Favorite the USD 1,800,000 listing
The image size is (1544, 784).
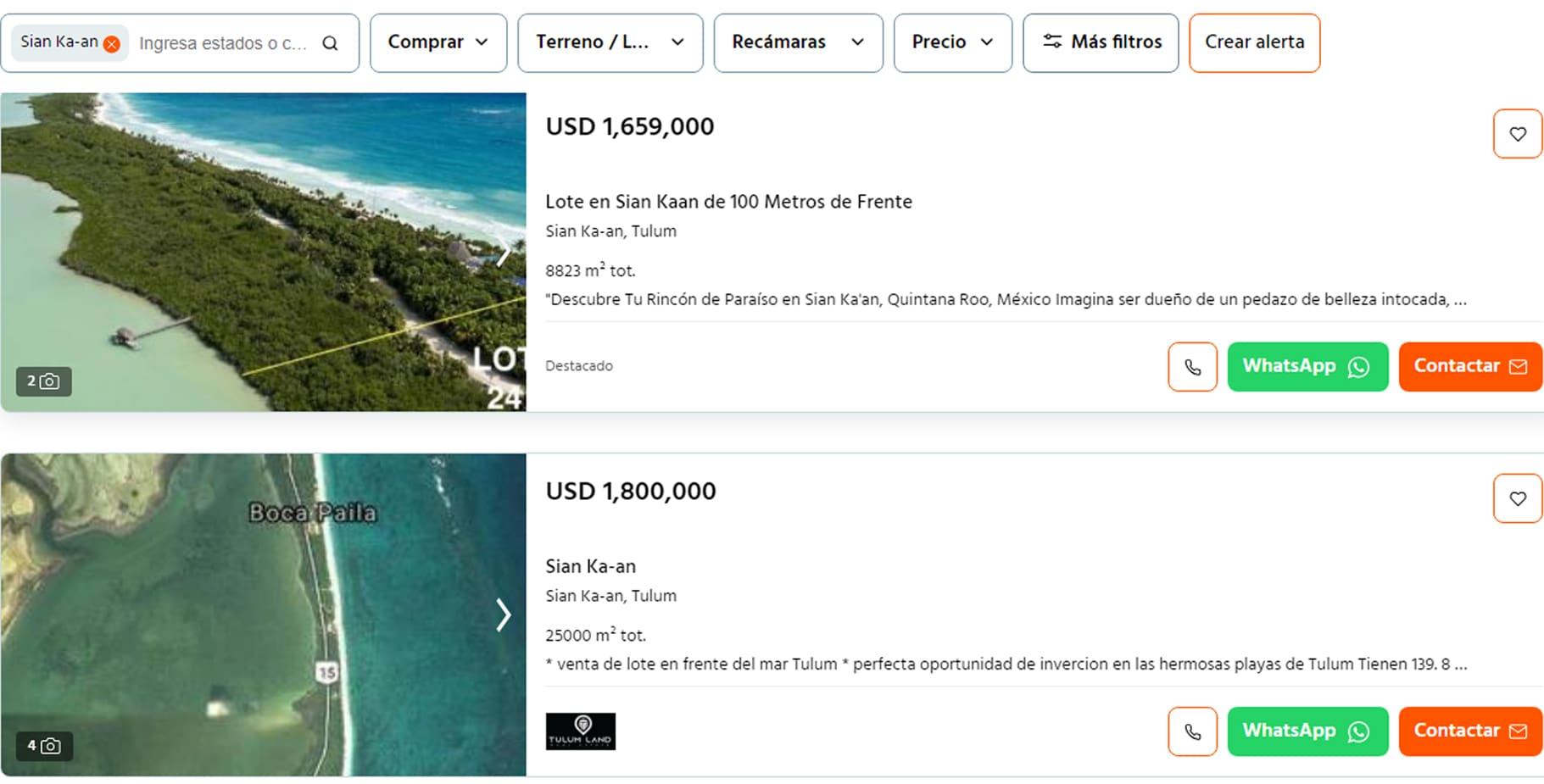click(x=1517, y=498)
